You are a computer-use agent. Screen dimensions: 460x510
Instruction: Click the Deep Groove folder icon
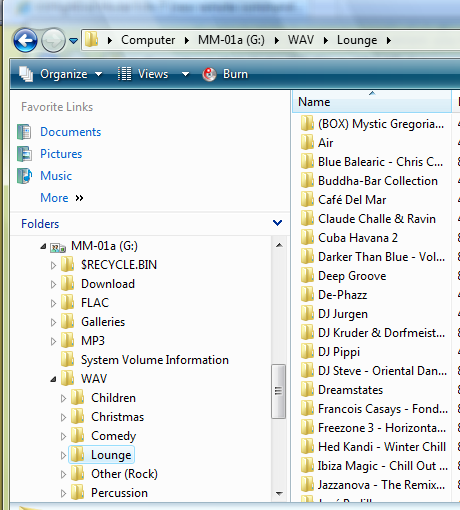click(x=307, y=275)
